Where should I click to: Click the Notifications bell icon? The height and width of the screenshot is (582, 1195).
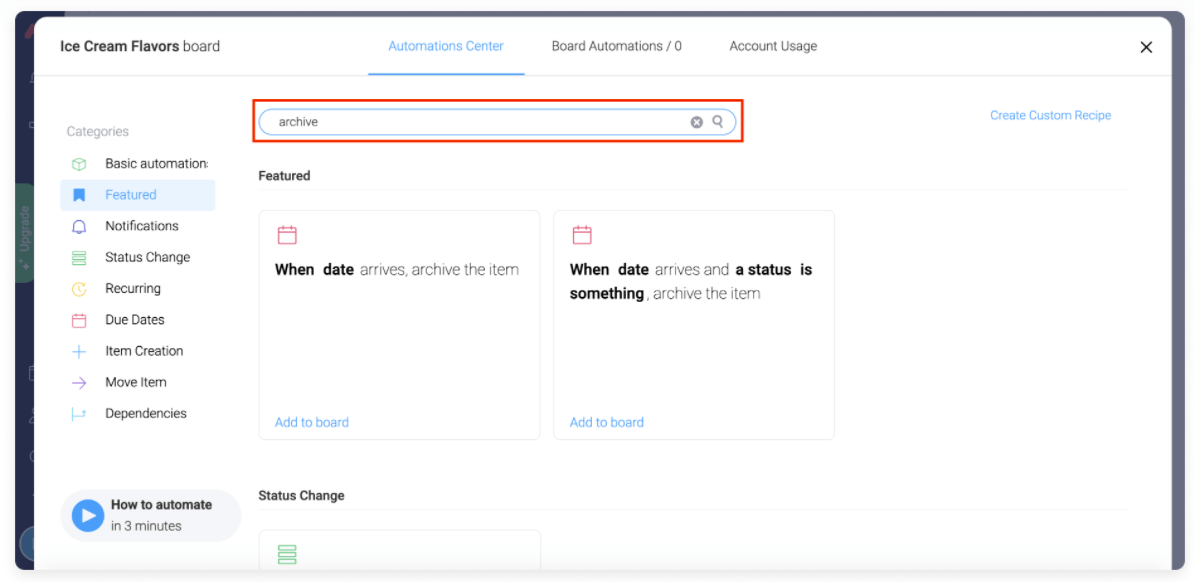pos(79,227)
